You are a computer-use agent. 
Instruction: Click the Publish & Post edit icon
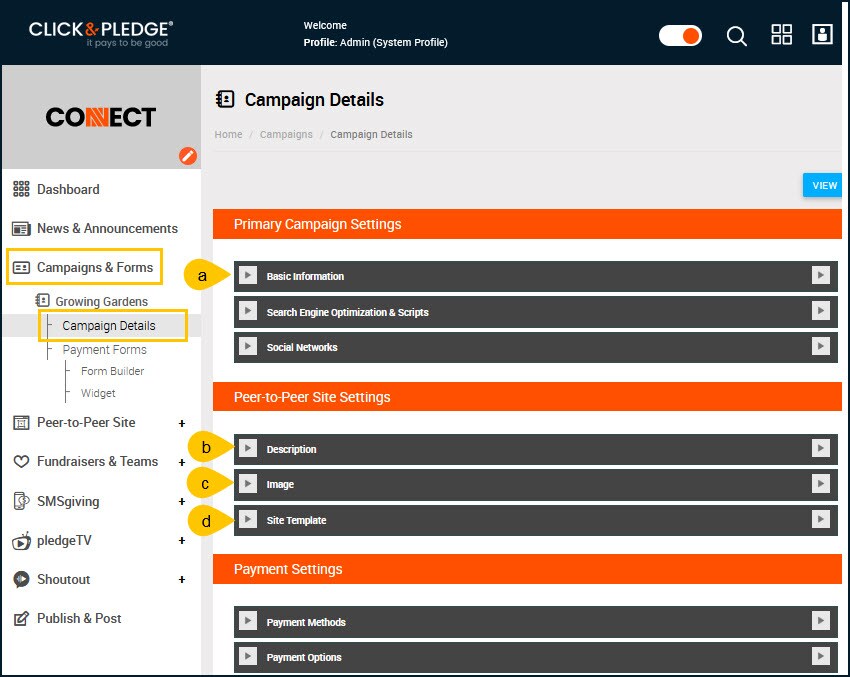pos(21,618)
